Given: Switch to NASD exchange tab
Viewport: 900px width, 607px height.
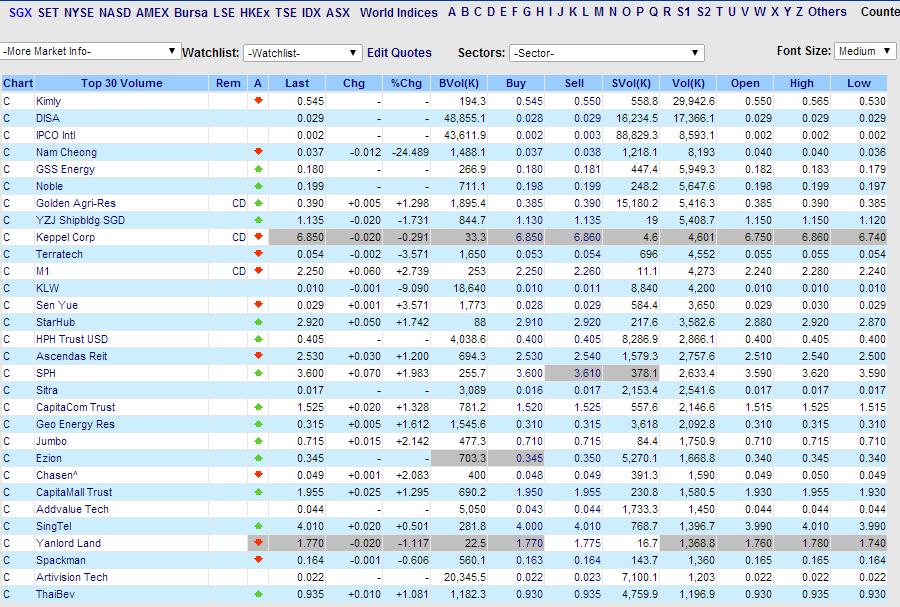Looking at the screenshot, I should [115, 12].
